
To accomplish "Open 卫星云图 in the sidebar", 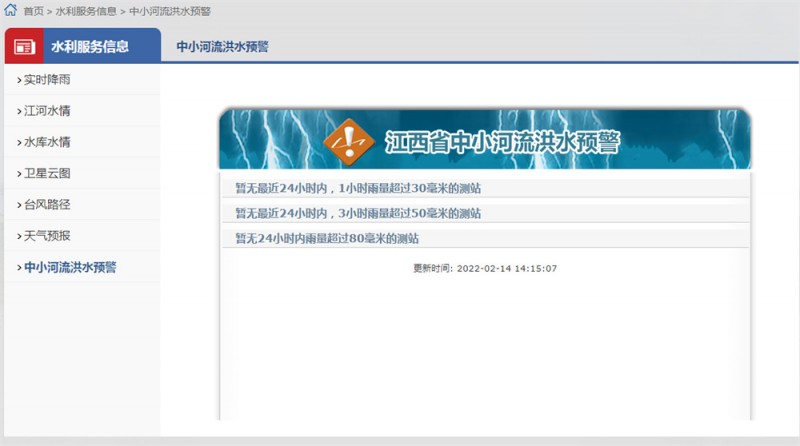I will point(47,173).
